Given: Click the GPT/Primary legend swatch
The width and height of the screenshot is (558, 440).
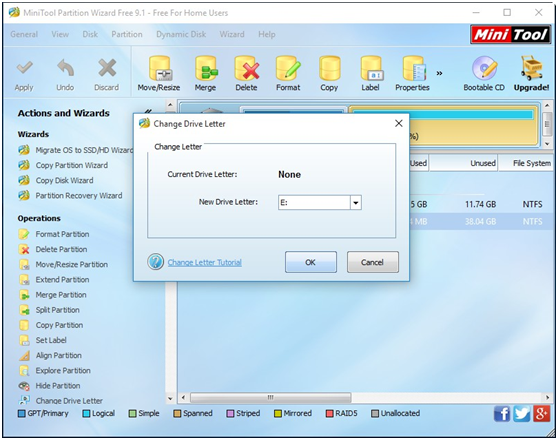Looking at the screenshot, I should [22, 414].
